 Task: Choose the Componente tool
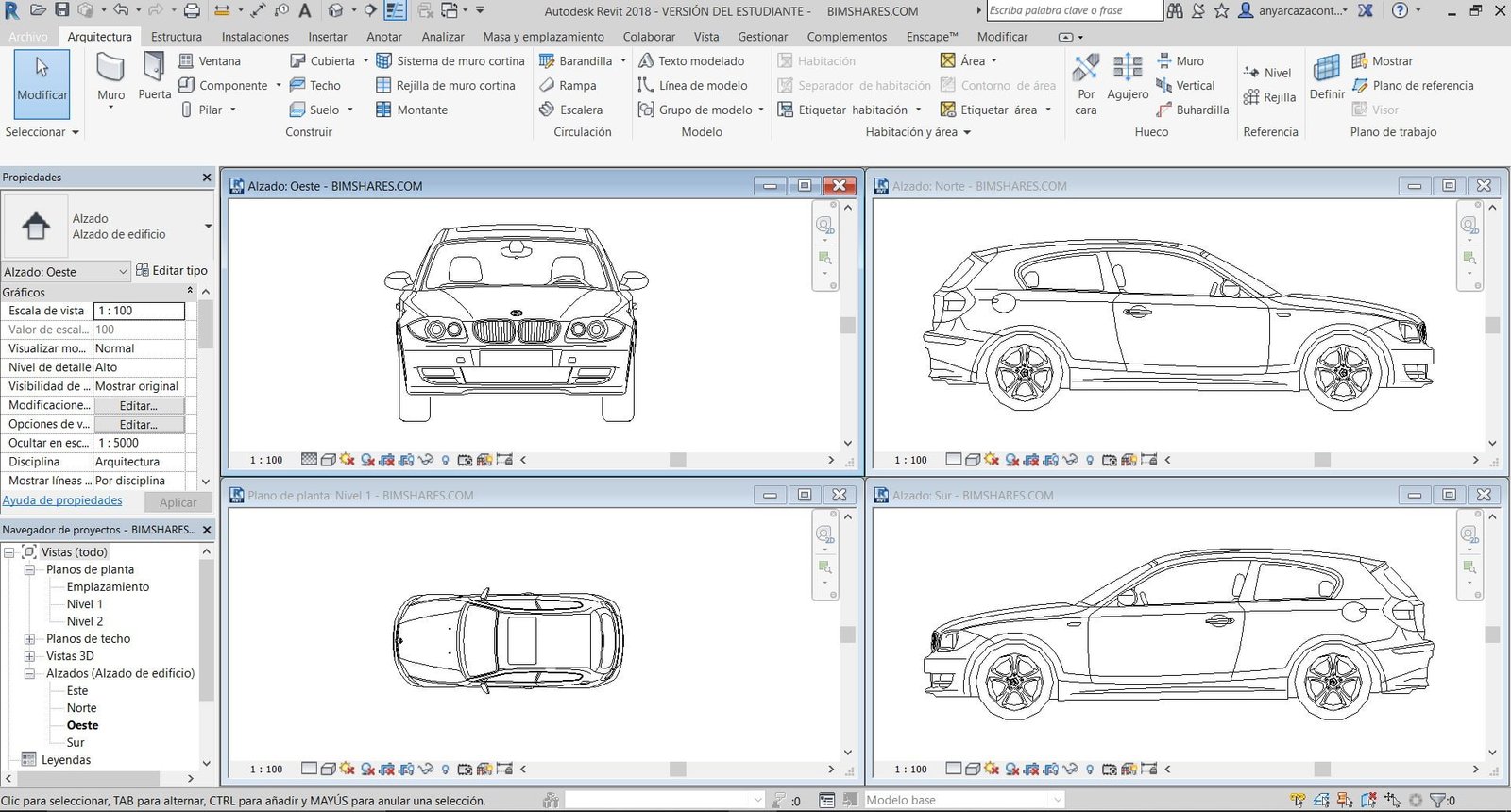click(x=224, y=85)
